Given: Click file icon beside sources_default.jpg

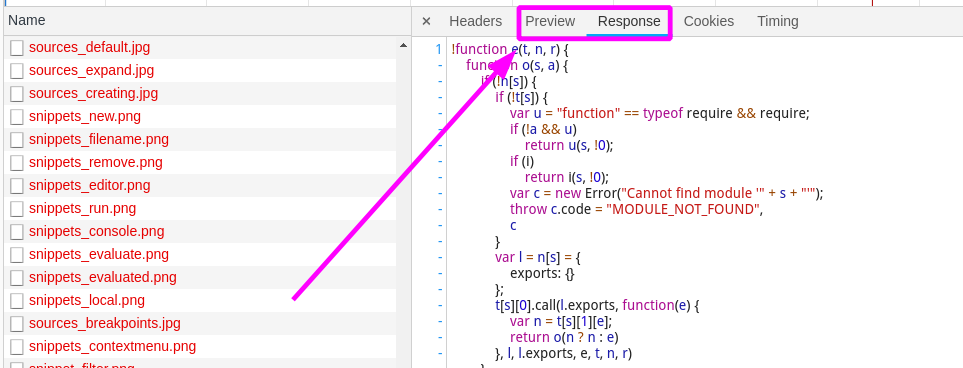Looking at the screenshot, I should pyautogui.click(x=17, y=48).
